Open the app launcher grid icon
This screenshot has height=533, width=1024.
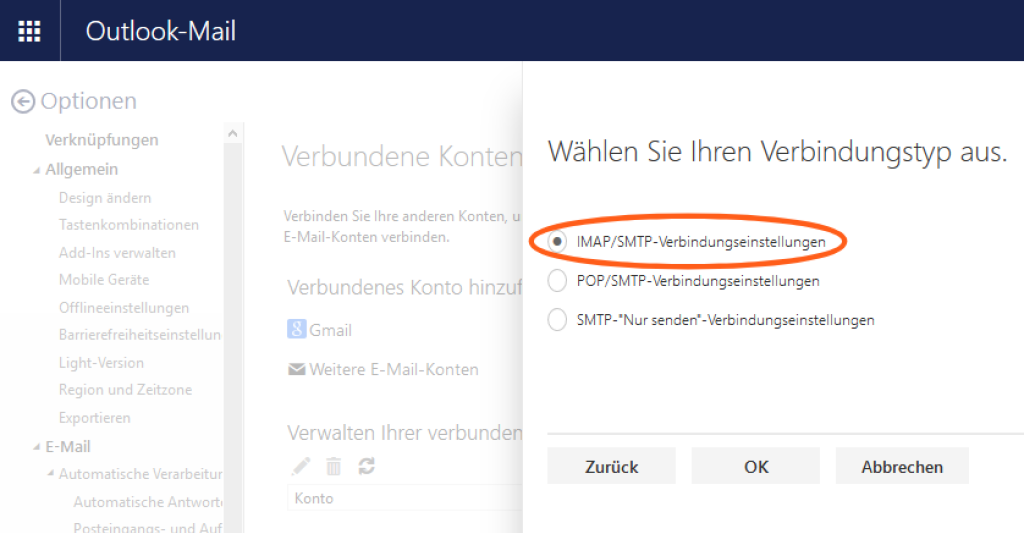29,31
